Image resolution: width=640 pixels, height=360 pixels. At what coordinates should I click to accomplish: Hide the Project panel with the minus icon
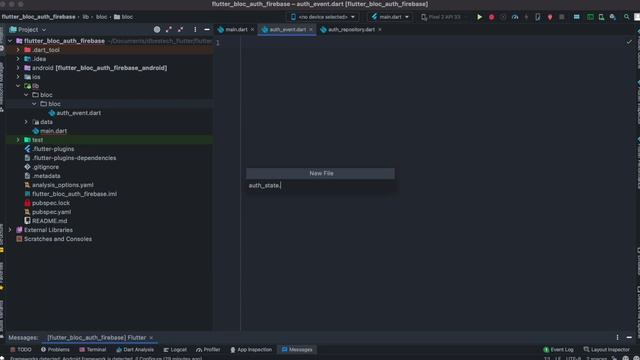(207, 29)
